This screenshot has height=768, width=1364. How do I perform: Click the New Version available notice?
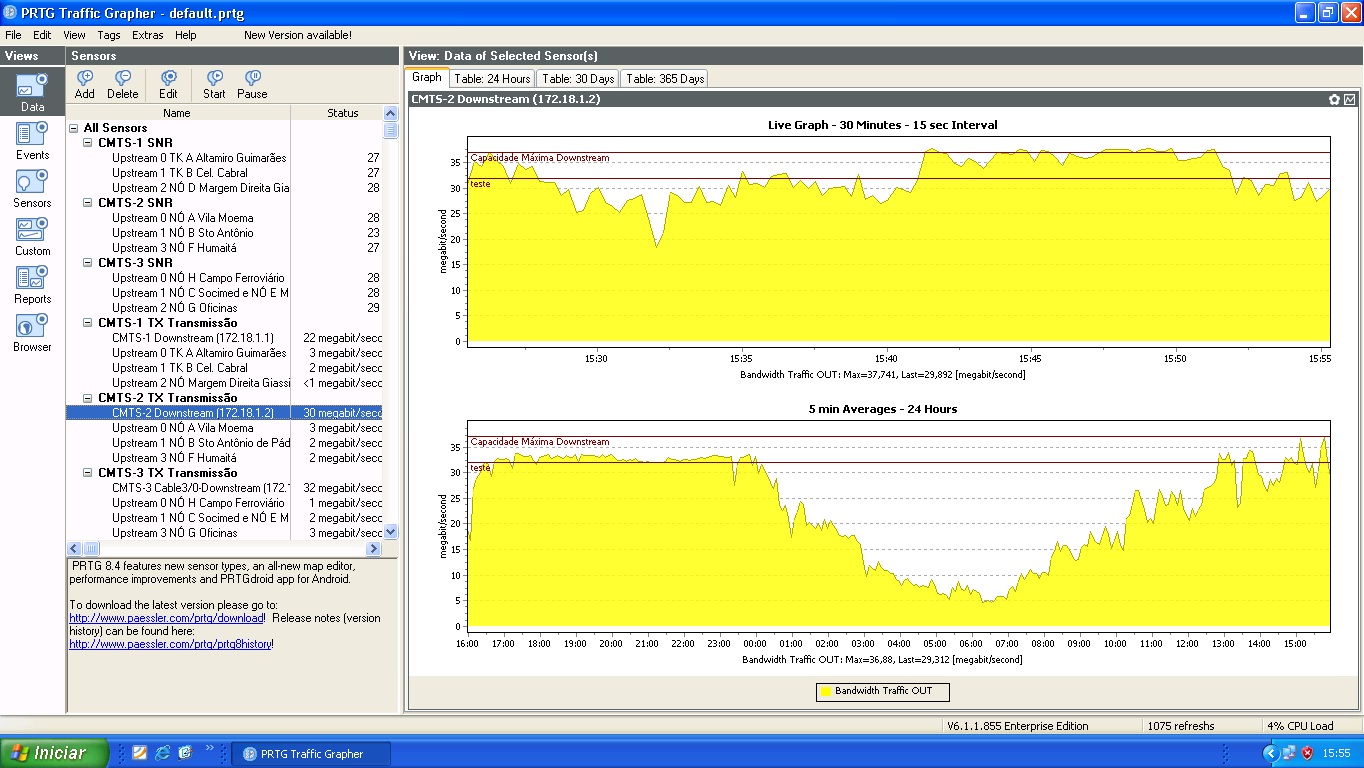click(298, 35)
